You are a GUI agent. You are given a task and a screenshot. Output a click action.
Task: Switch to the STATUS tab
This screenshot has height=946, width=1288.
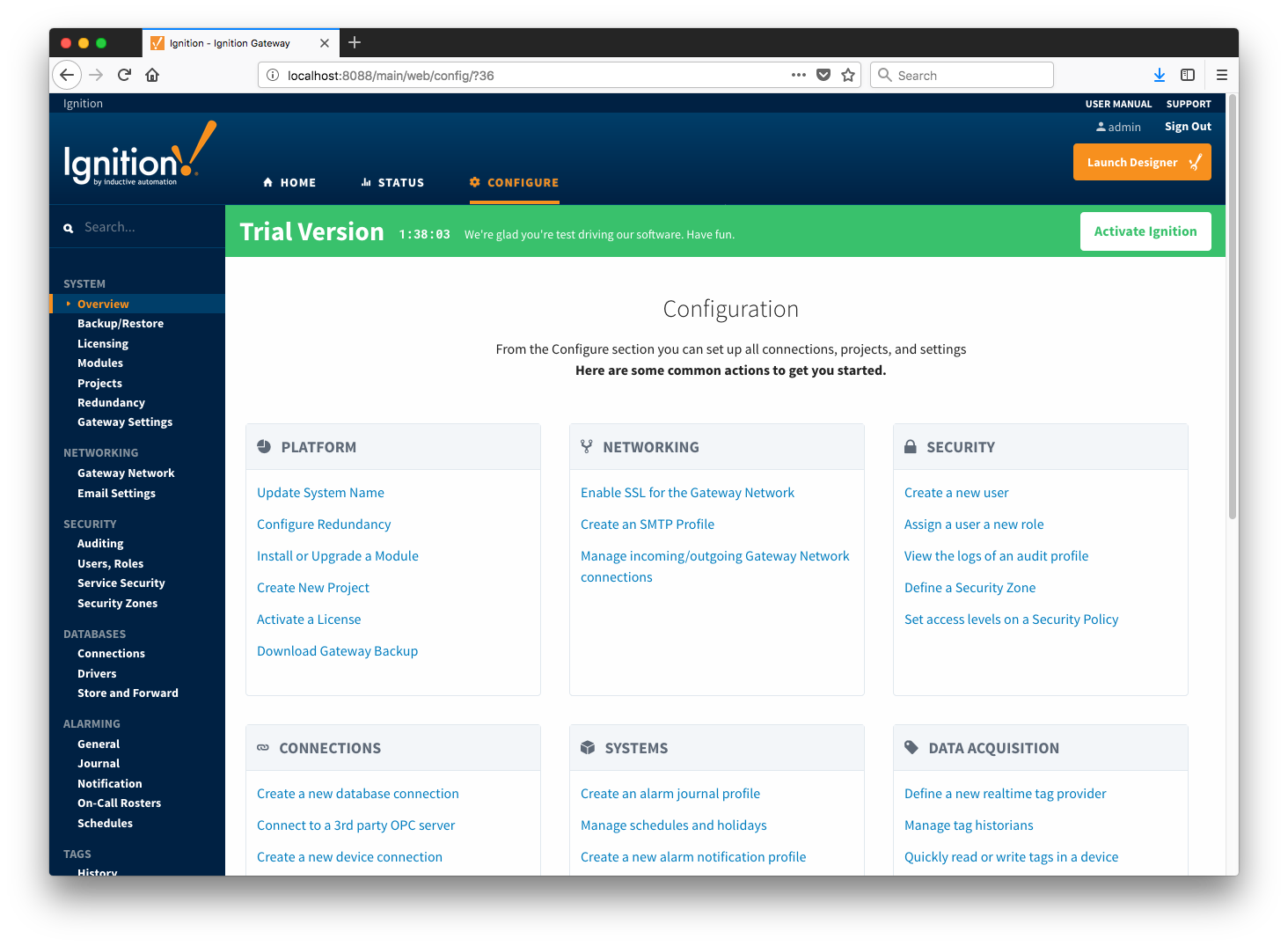pos(392,182)
